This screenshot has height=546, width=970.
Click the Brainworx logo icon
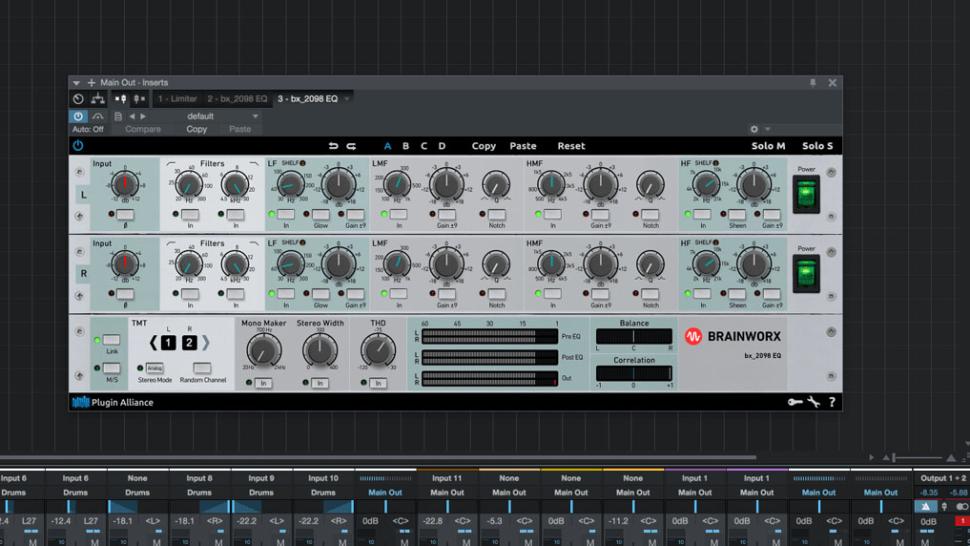tap(693, 336)
